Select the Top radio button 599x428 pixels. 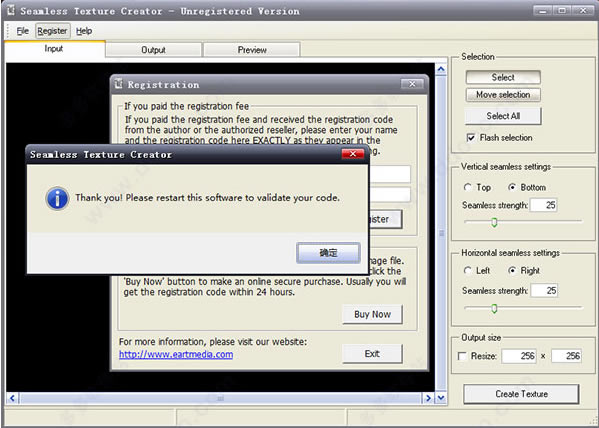tap(468, 187)
